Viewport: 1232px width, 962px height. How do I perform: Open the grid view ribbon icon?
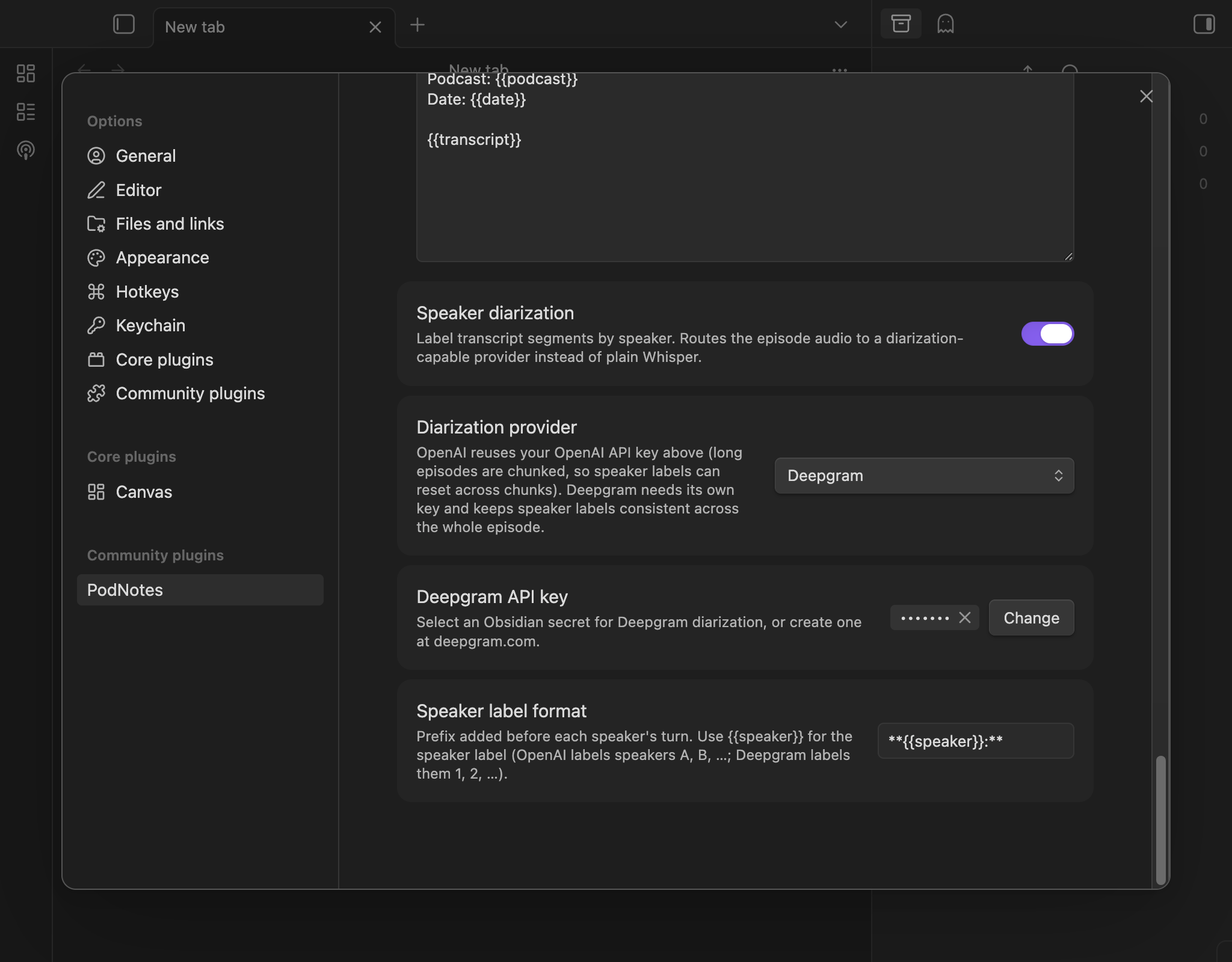[x=26, y=73]
